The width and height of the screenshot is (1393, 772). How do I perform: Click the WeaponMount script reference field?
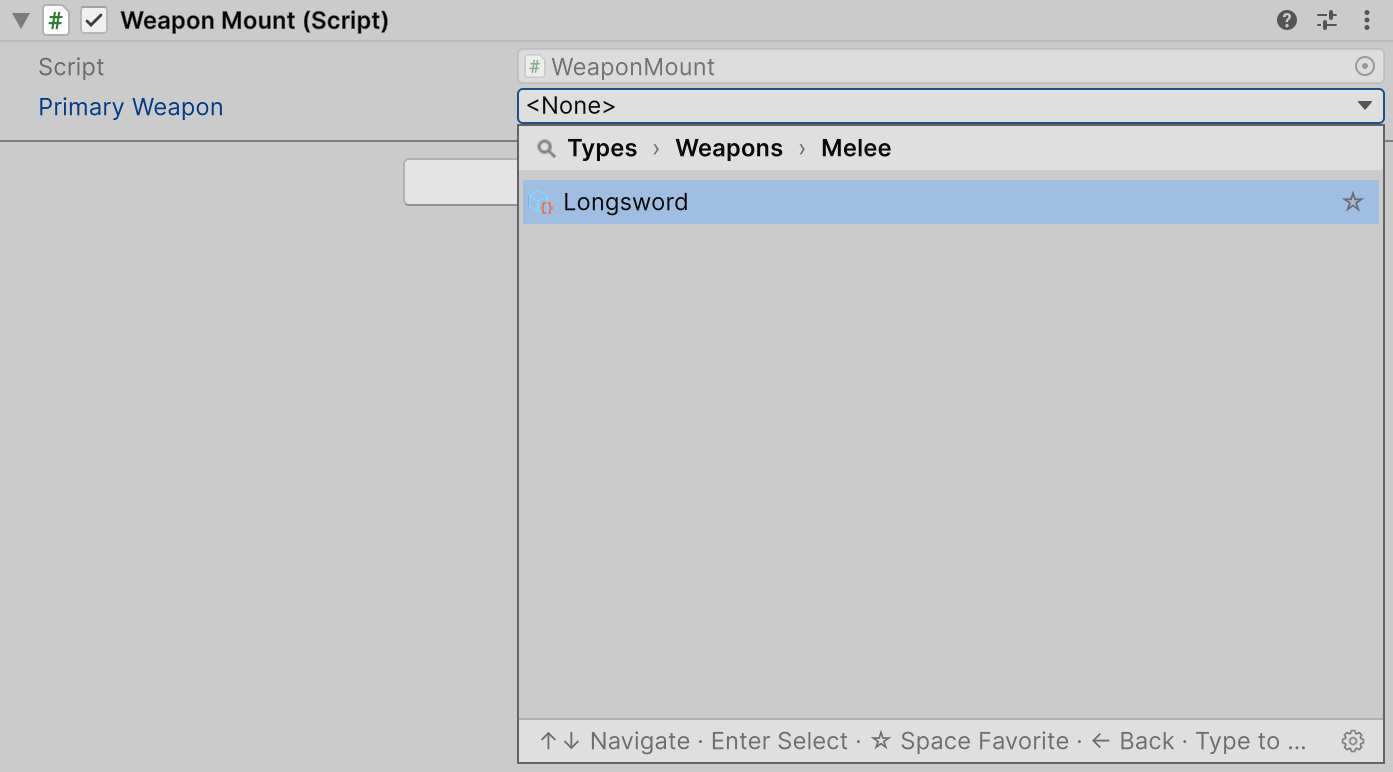coord(951,67)
